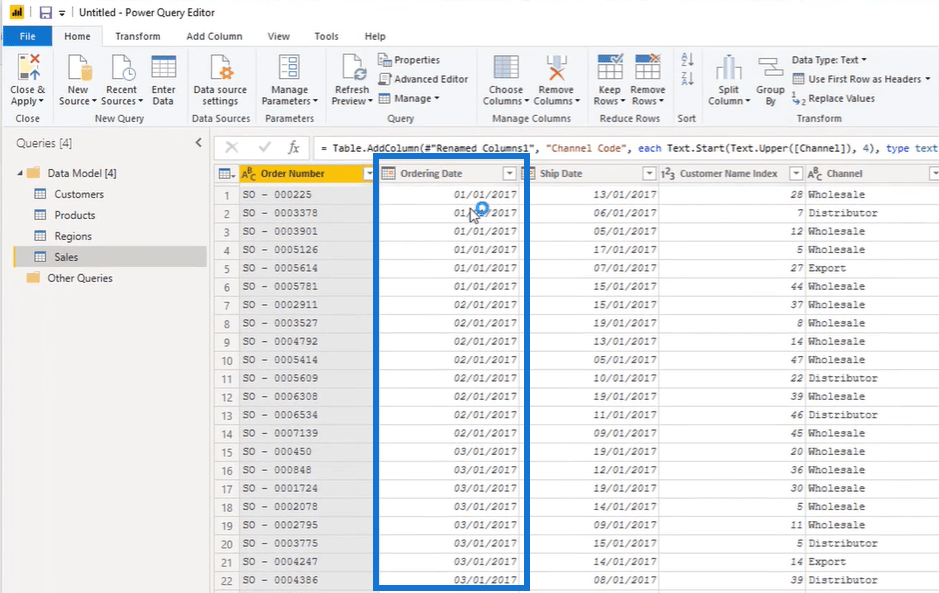
Task: Open the Help tab
Action: (375, 36)
